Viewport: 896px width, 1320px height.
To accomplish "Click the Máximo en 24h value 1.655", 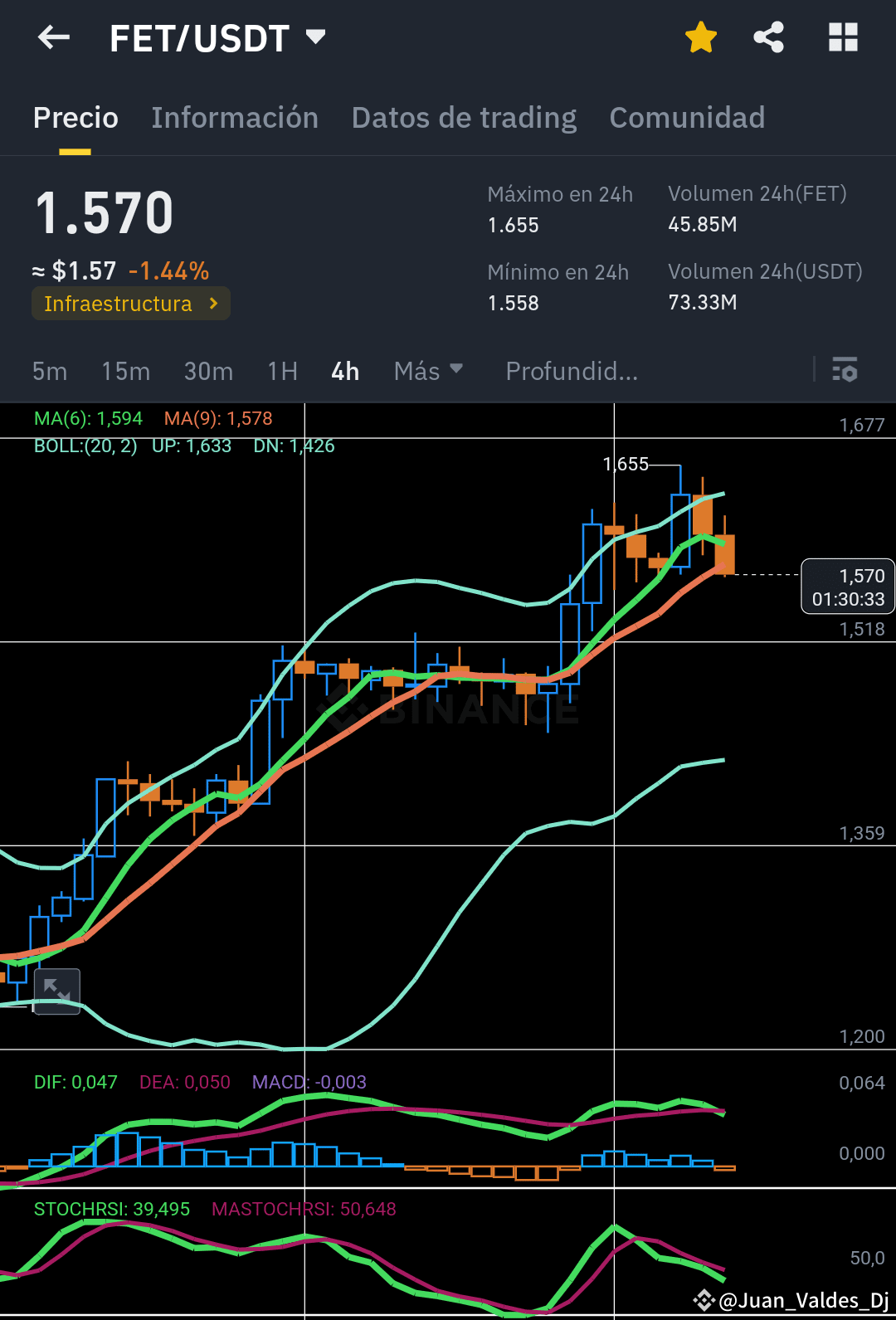I will point(513,225).
